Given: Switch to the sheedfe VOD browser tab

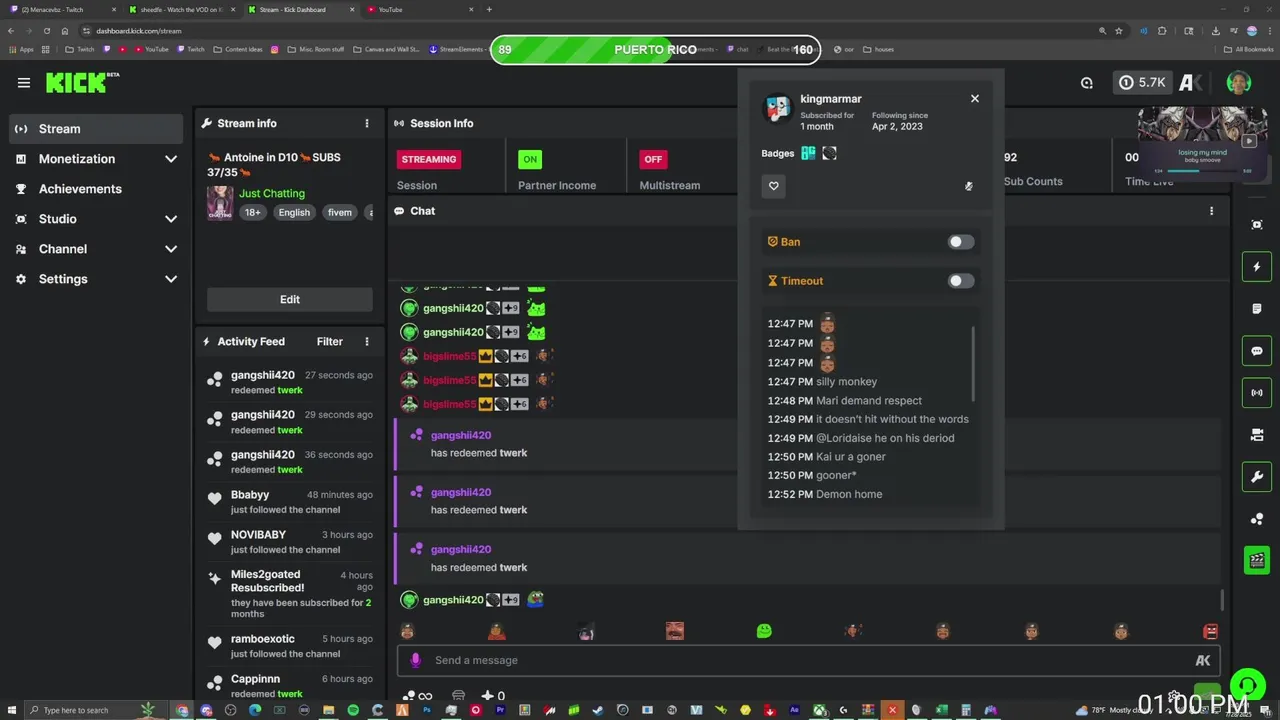Looking at the screenshot, I should click(182, 9).
